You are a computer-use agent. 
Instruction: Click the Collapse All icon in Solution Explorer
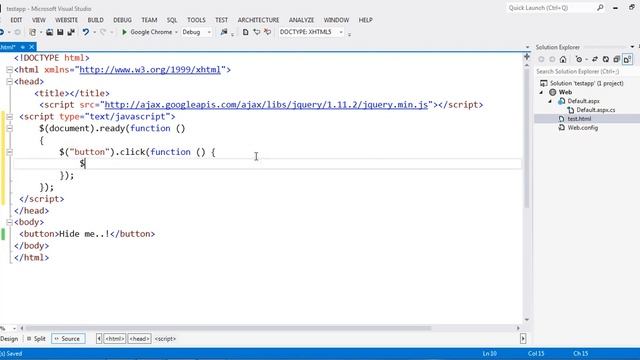617,60
